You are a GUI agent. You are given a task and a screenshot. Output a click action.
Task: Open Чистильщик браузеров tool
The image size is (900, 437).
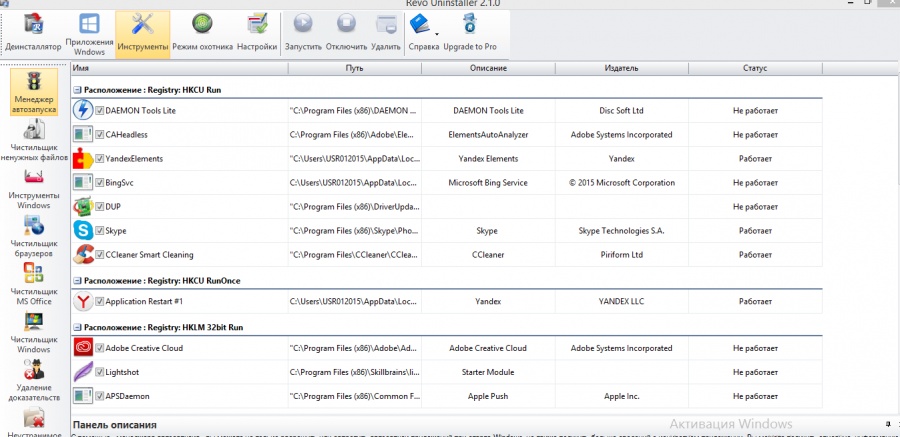point(34,237)
